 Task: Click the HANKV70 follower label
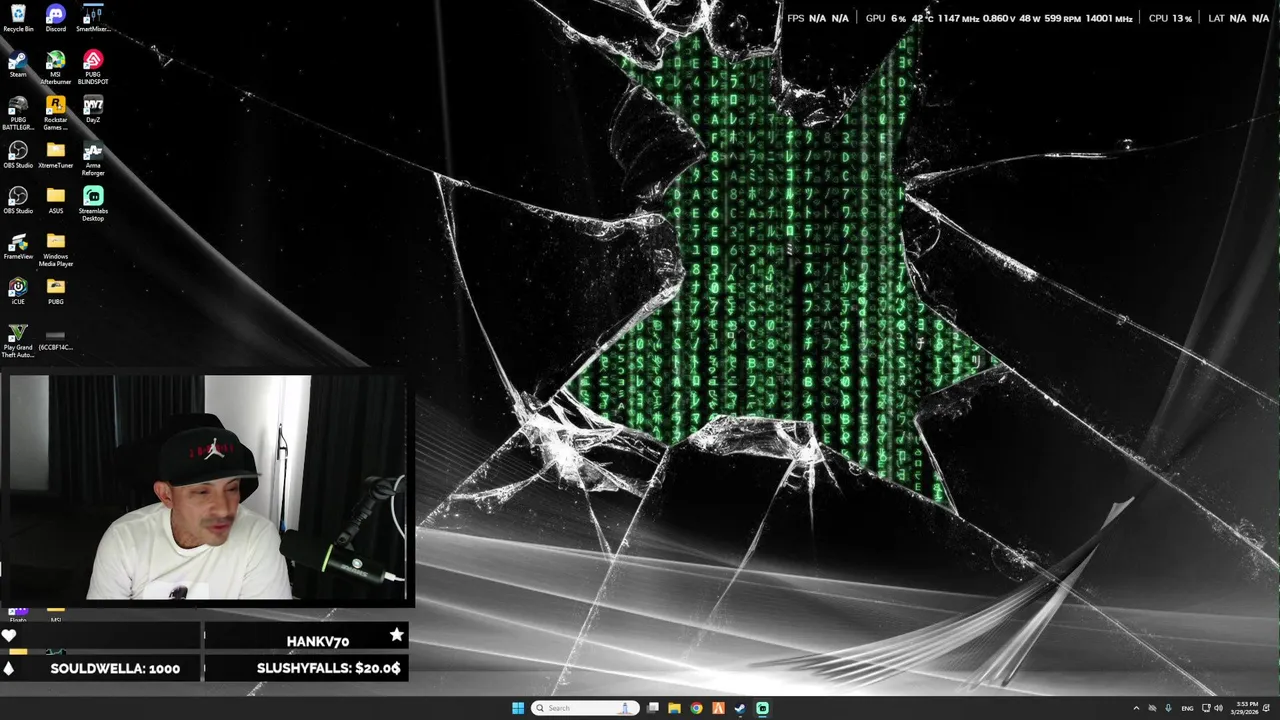[x=318, y=641]
